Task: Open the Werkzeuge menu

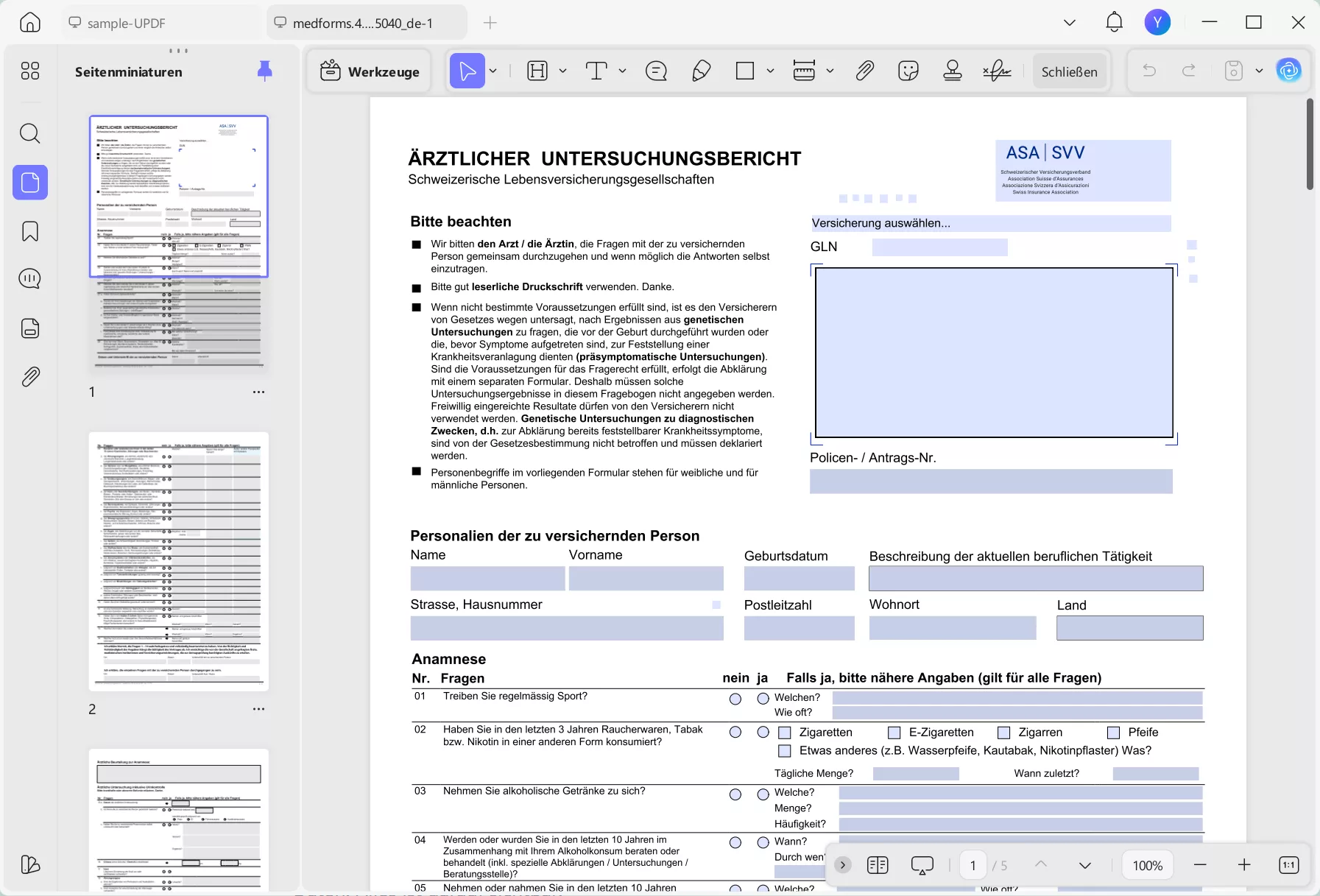Action: point(369,71)
